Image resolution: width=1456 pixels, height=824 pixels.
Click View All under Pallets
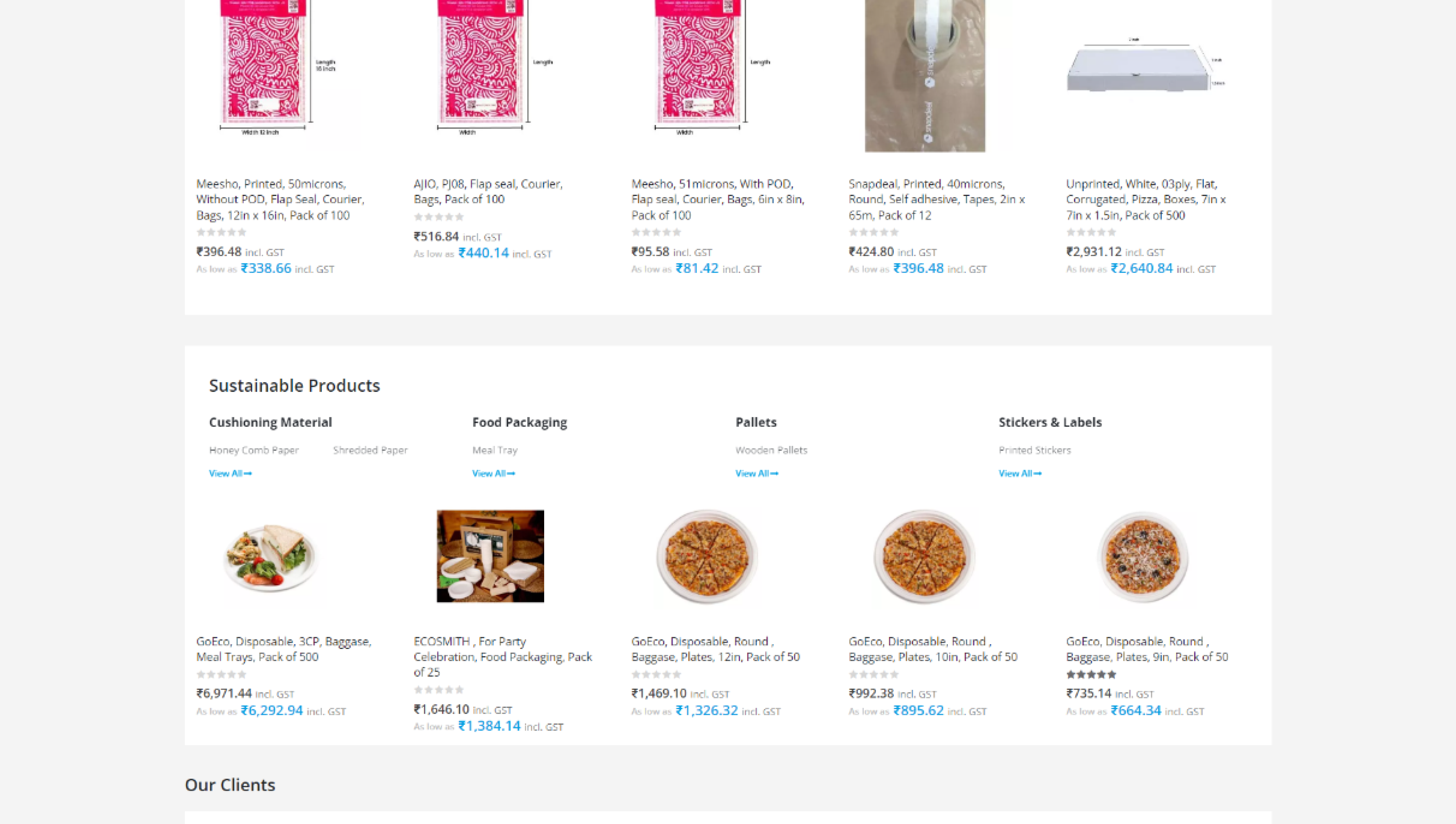756,473
